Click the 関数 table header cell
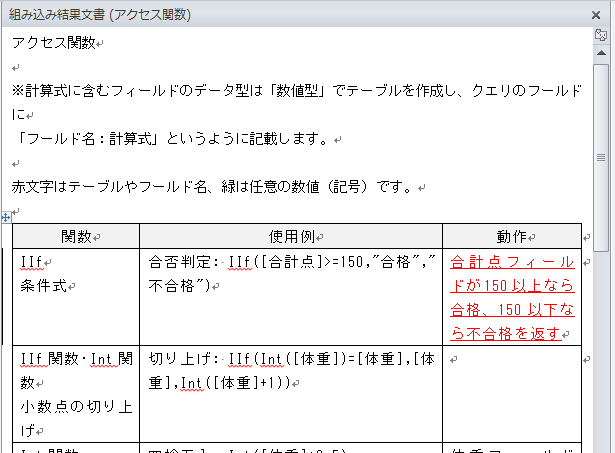Screen dimensions: 615x453 pyautogui.click(x=76, y=237)
